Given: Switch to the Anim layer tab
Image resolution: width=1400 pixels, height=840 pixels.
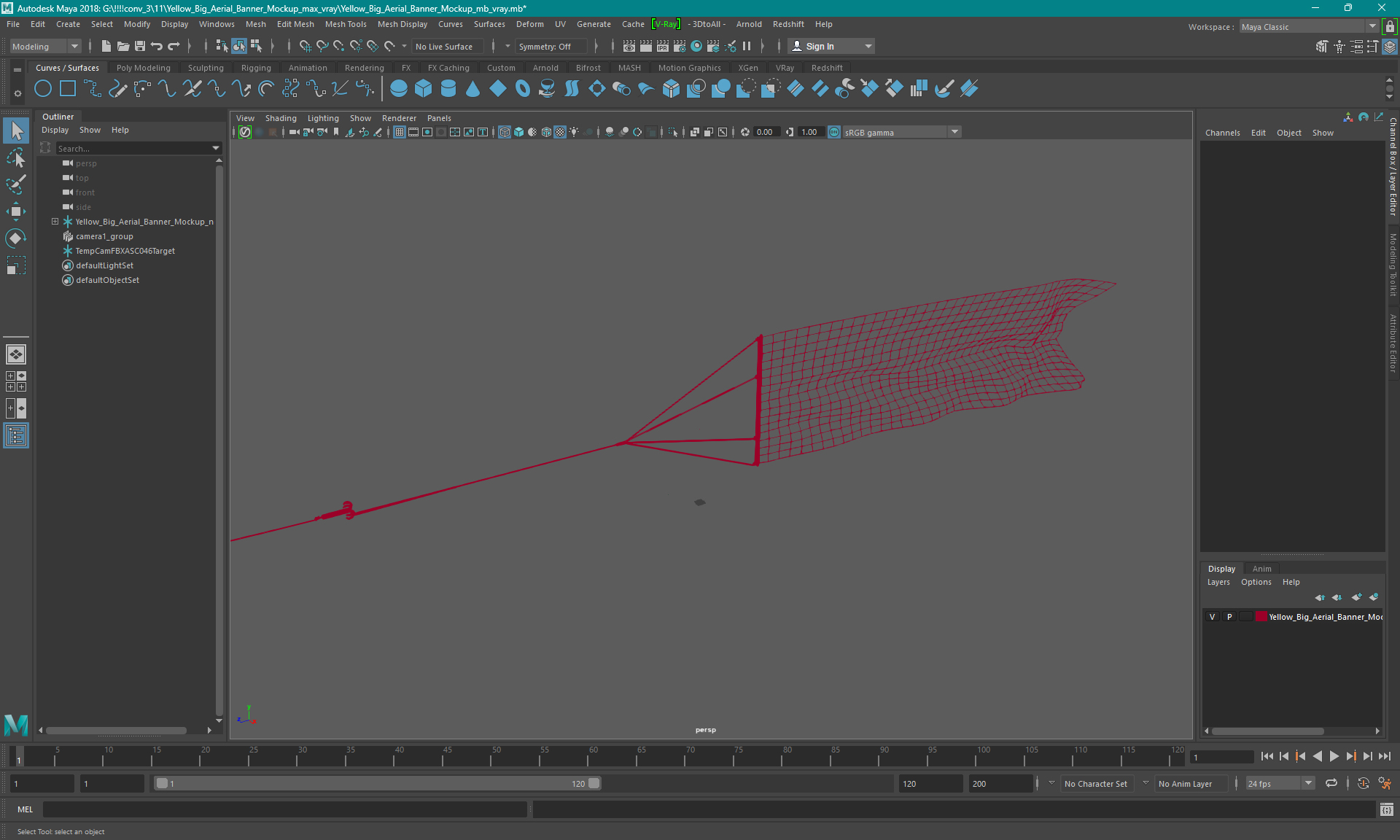Looking at the screenshot, I should (x=1261, y=569).
